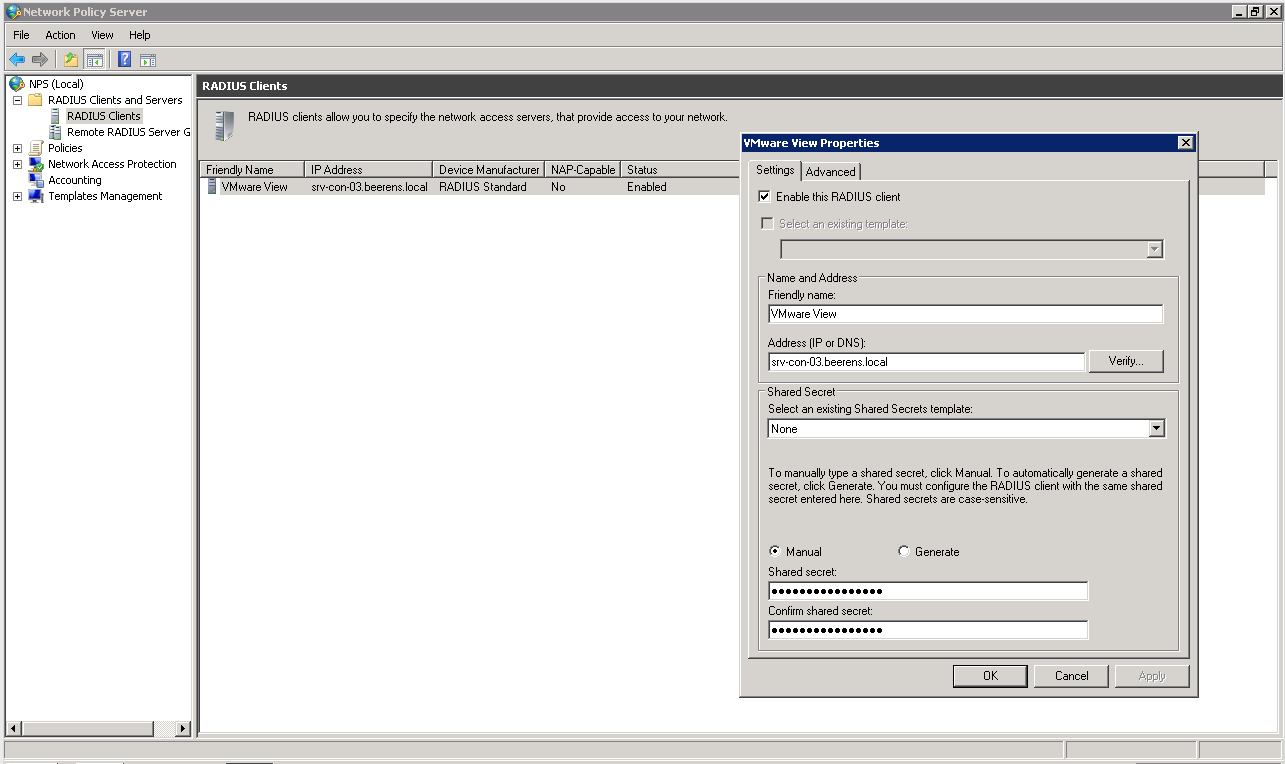
Task: Switch to the Settings tab
Action: (x=774, y=170)
